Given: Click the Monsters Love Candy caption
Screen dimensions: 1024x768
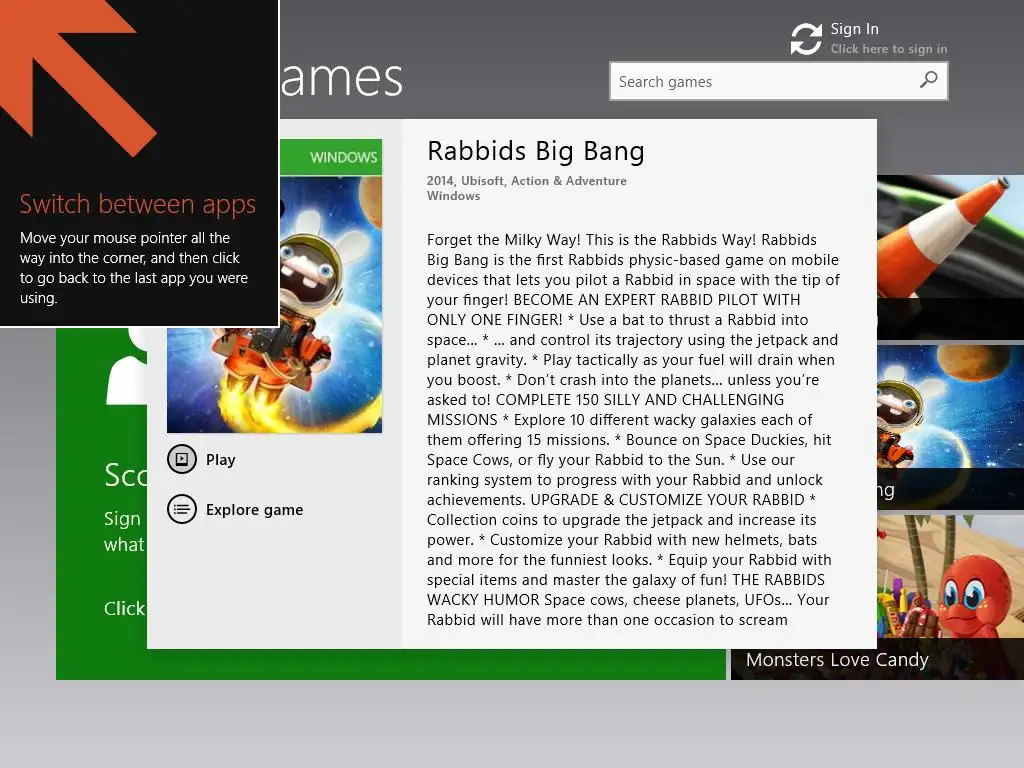Looking at the screenshot, I should 837,660.
